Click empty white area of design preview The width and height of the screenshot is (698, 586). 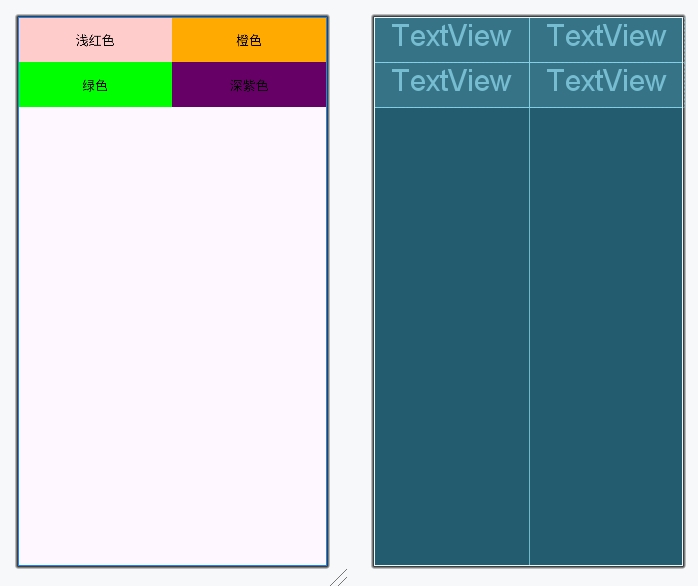coord(172,330)
